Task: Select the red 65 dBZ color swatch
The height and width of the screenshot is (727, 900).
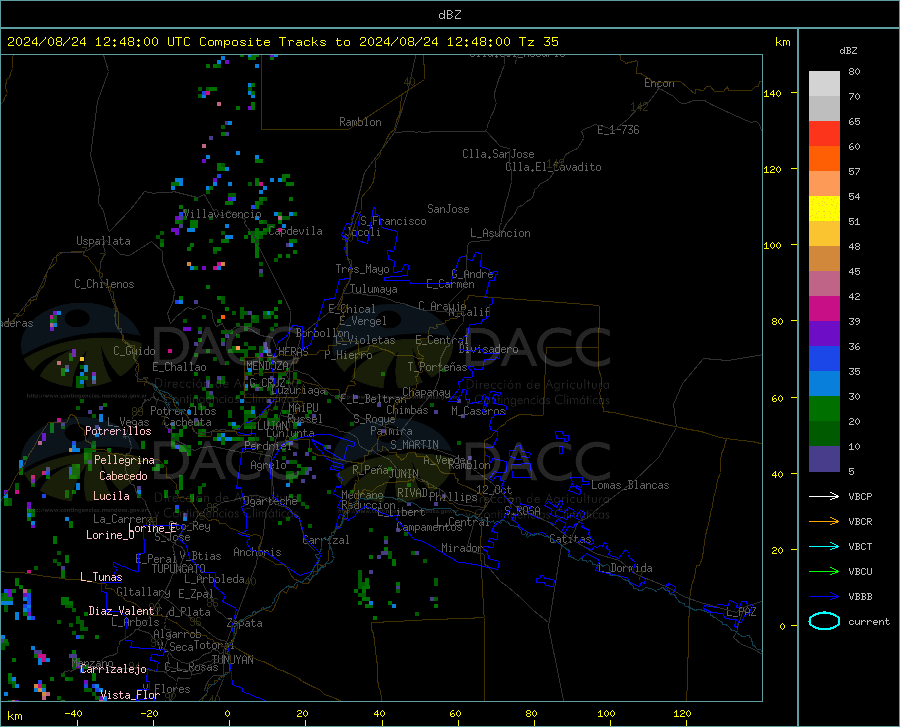Action: coord(824,134)
